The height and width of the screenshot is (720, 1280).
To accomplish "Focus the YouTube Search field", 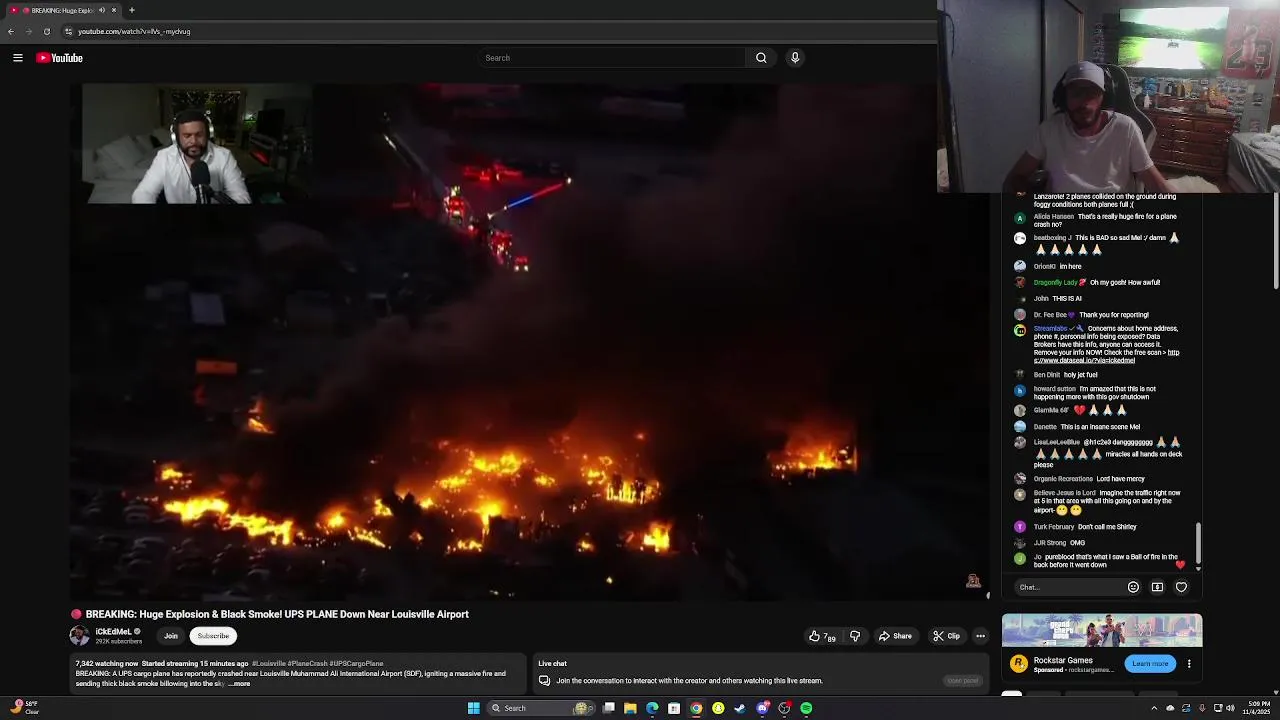I will tap(612, 58).
